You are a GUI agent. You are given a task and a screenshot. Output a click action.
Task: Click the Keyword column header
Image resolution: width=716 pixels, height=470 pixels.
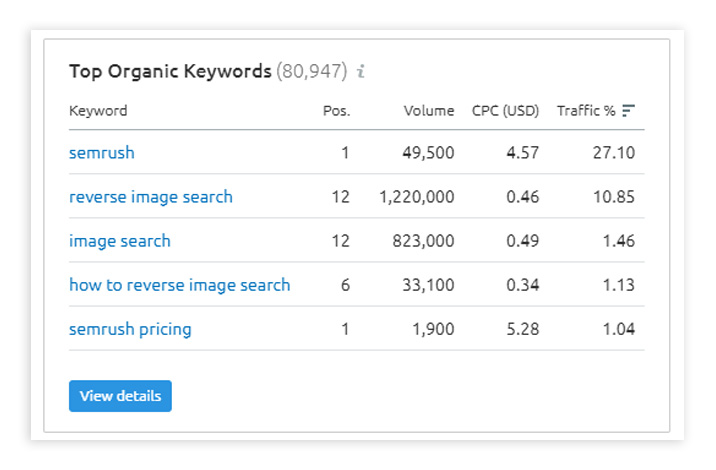(98, 111)
